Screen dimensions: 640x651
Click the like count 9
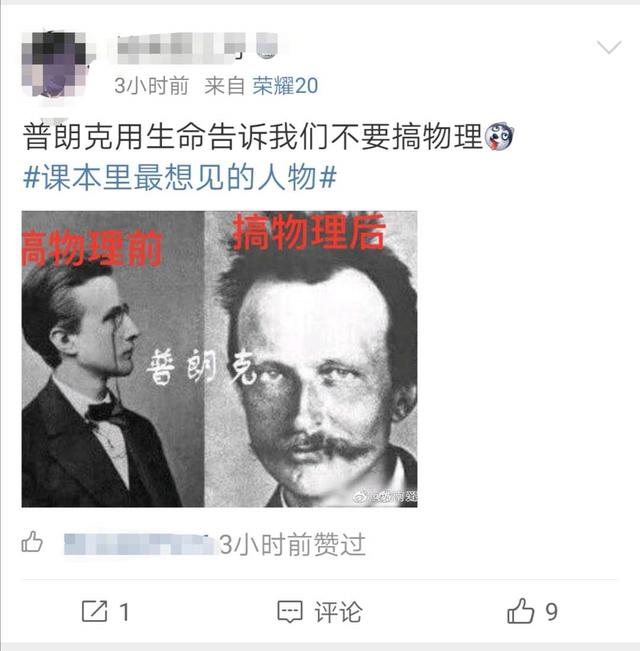tap(551, 612)
